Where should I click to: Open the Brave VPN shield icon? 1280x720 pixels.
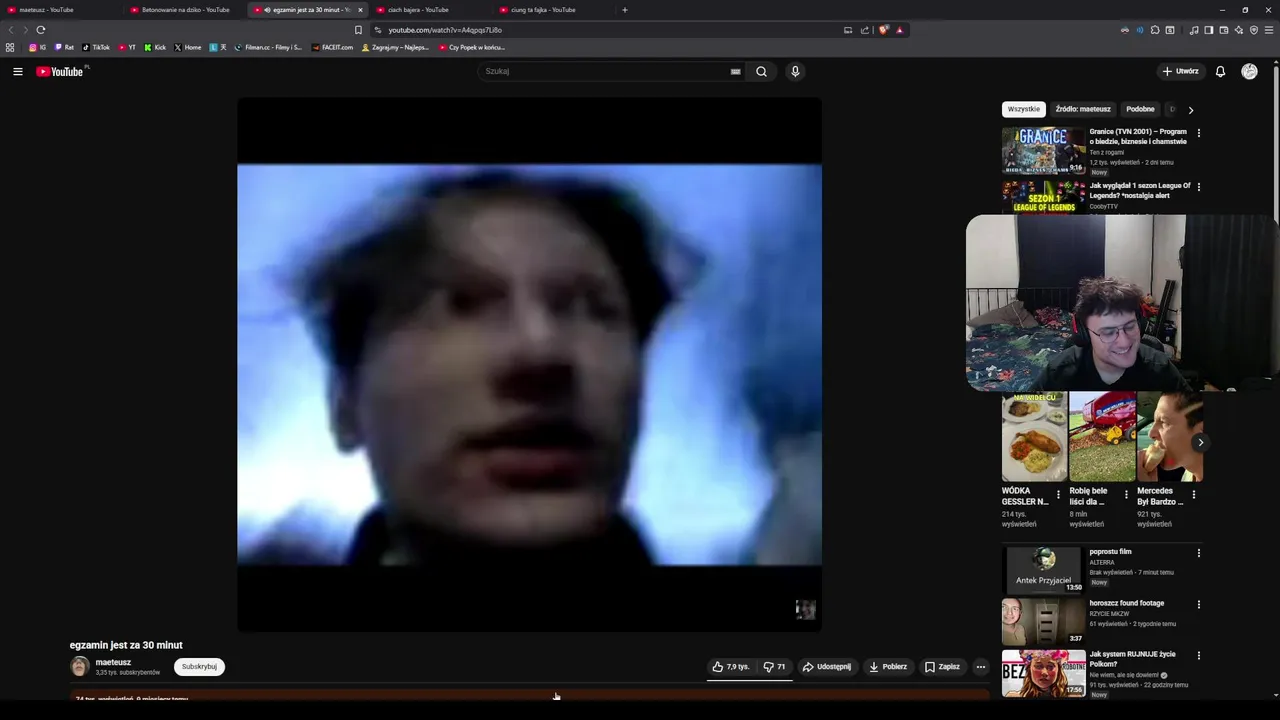click(1254, 30)
